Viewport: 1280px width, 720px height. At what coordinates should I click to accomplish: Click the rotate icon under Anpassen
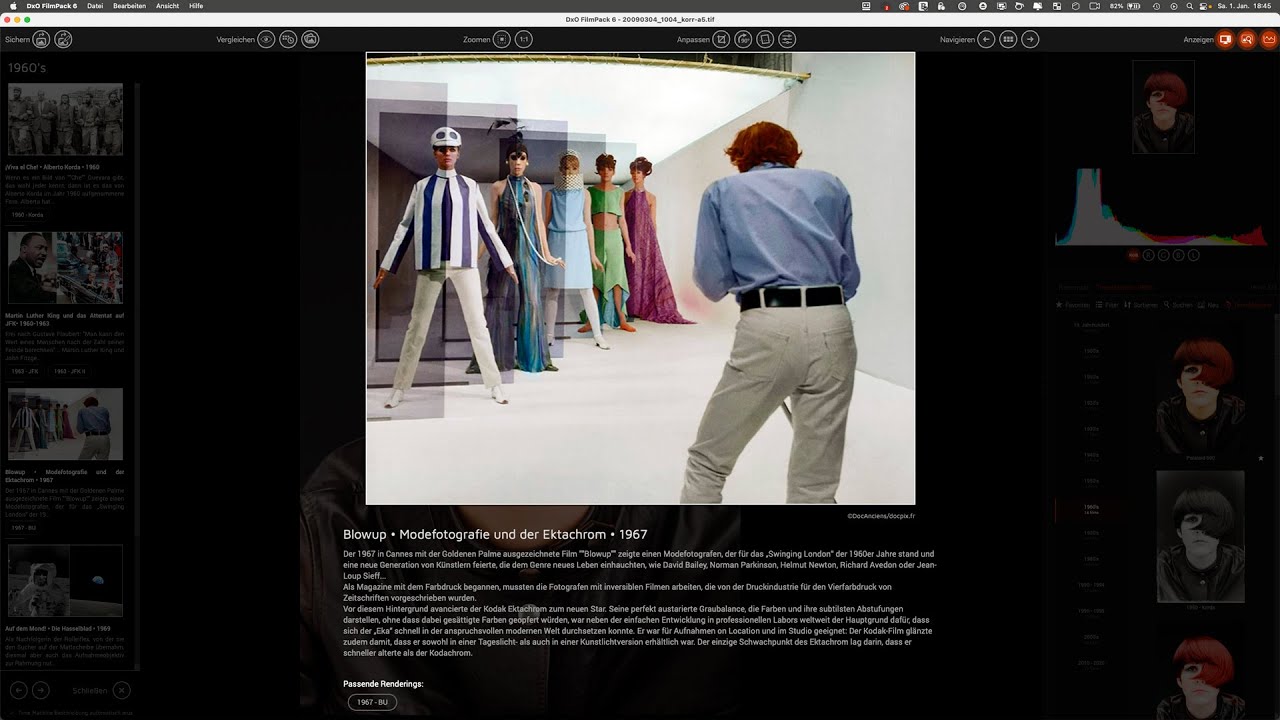pos(744,40)
